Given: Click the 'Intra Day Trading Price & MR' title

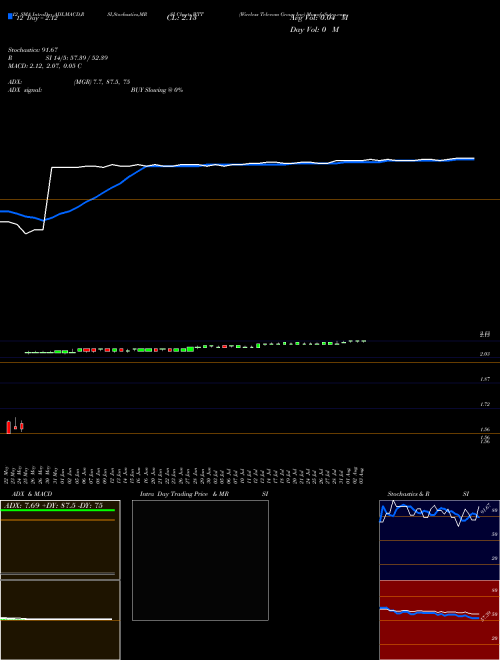Looking at the screenshot, I should point(184,494).
